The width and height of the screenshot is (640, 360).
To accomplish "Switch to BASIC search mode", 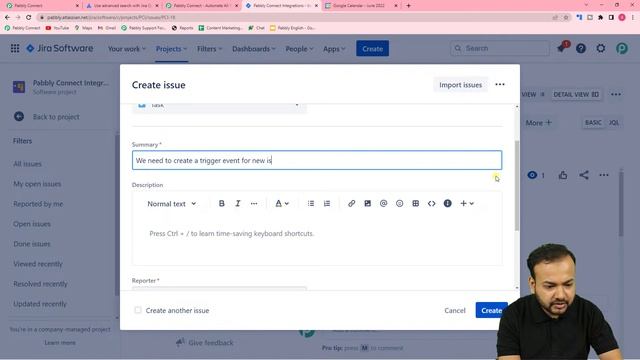I will click(593, 123).
